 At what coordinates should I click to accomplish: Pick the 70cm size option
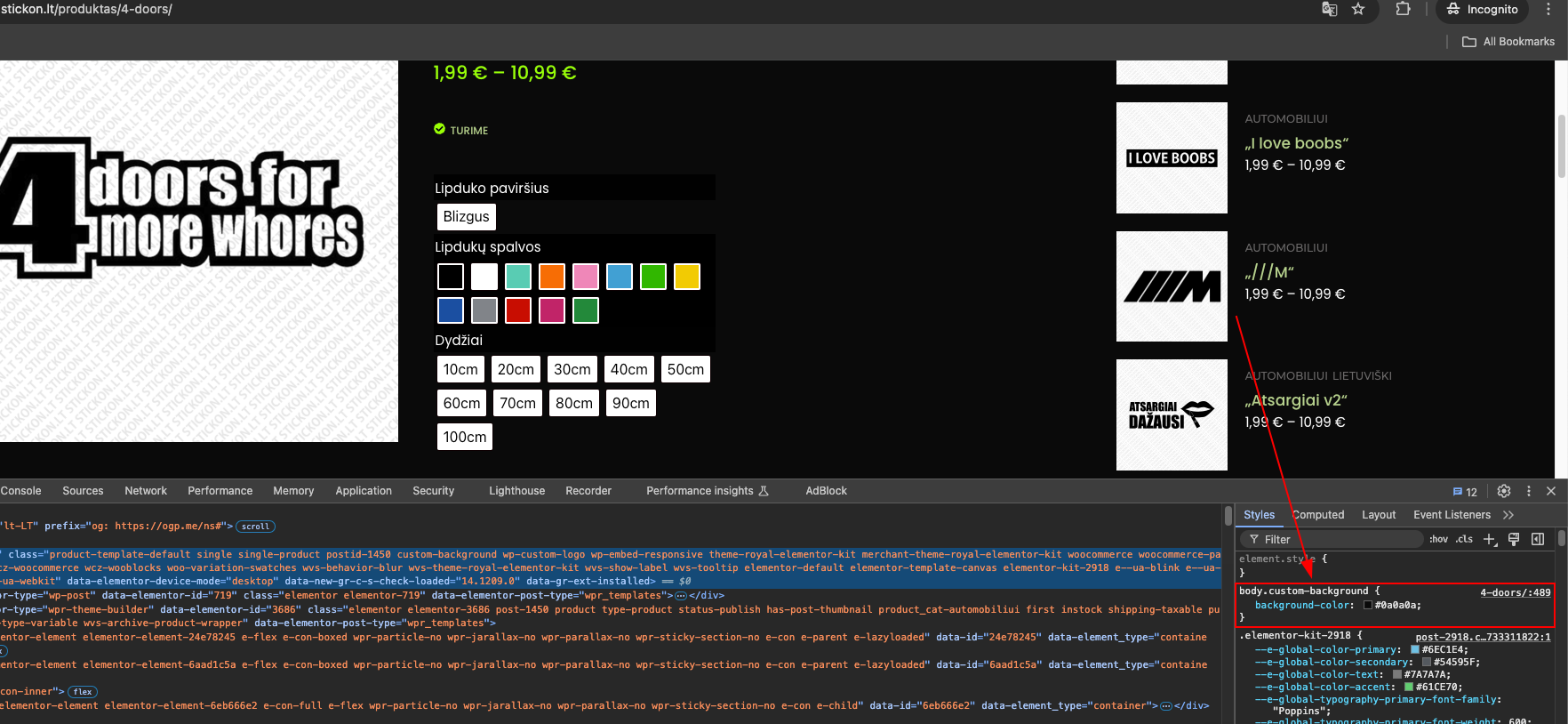(x=517, y=403)
